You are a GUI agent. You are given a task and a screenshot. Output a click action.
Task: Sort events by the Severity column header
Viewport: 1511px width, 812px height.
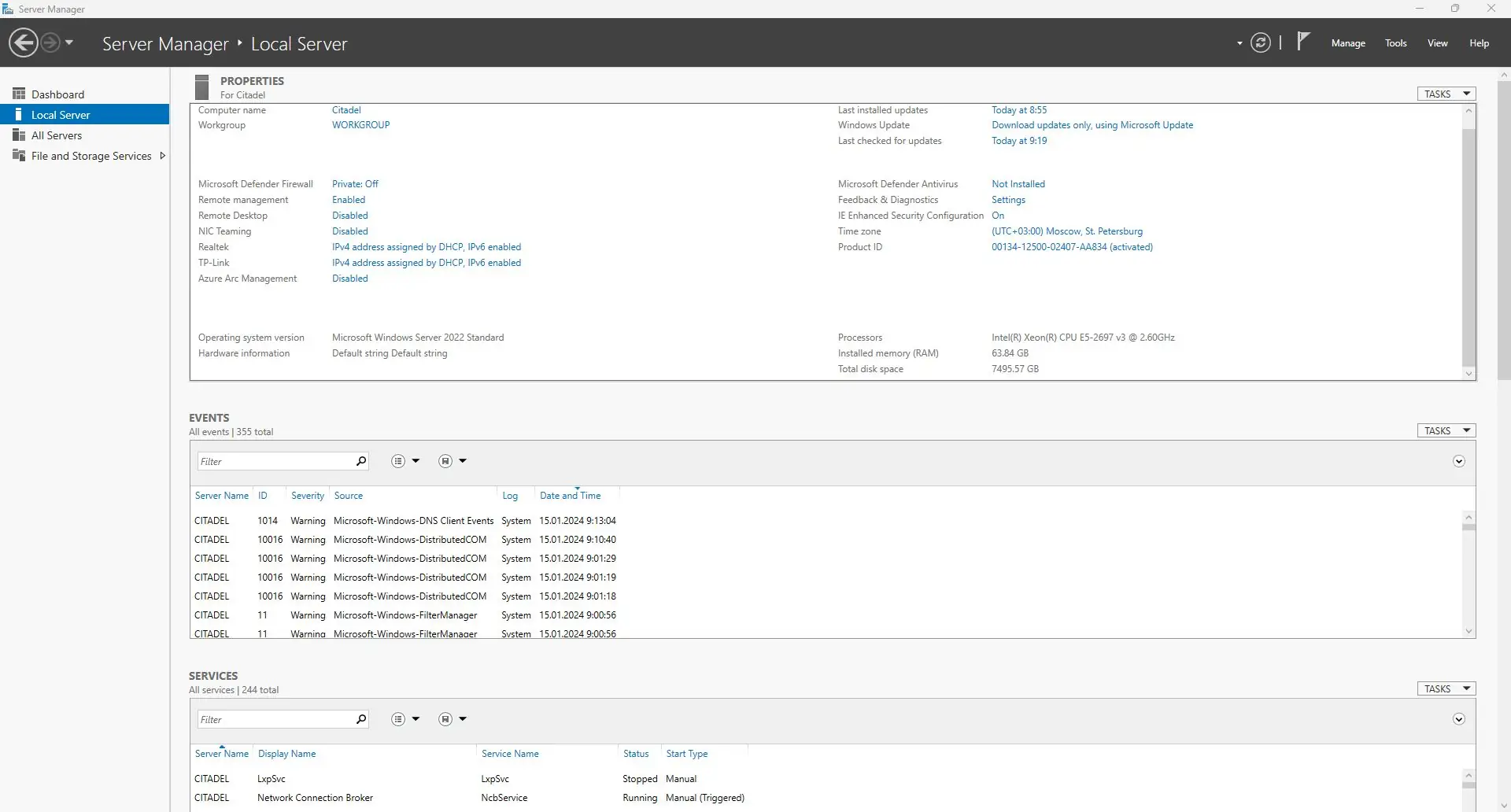[x=308, y=496]
